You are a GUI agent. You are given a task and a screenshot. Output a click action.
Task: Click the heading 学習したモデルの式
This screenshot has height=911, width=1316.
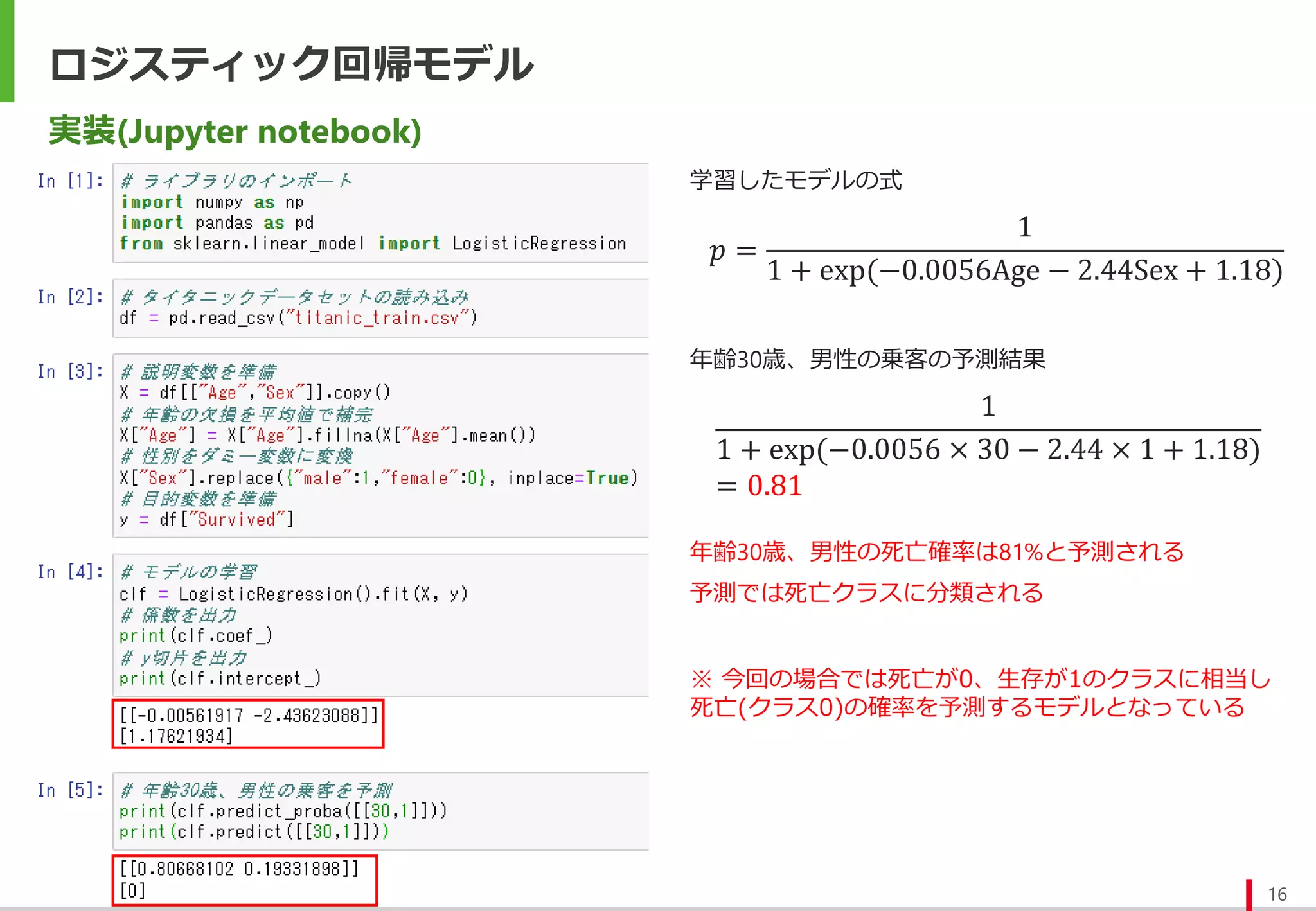(x=796, y=180)
